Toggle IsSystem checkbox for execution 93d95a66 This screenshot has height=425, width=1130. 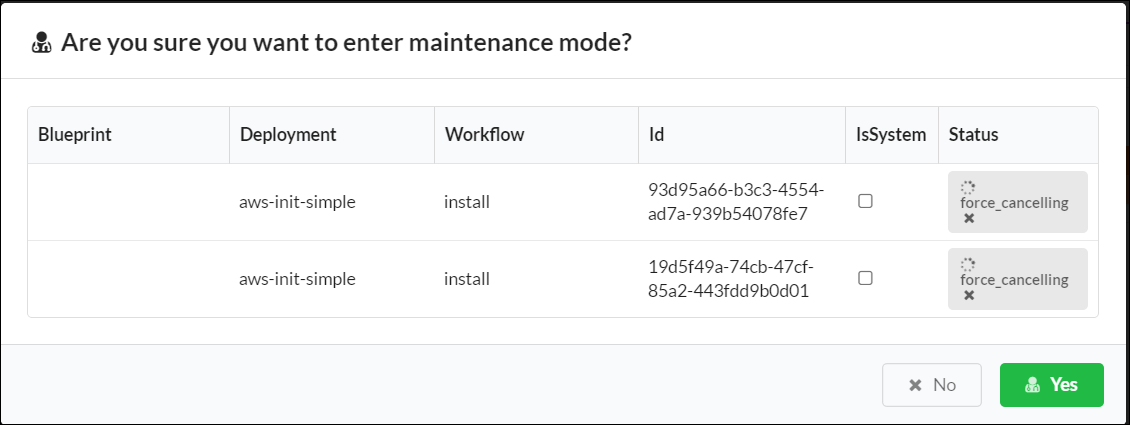866,201
